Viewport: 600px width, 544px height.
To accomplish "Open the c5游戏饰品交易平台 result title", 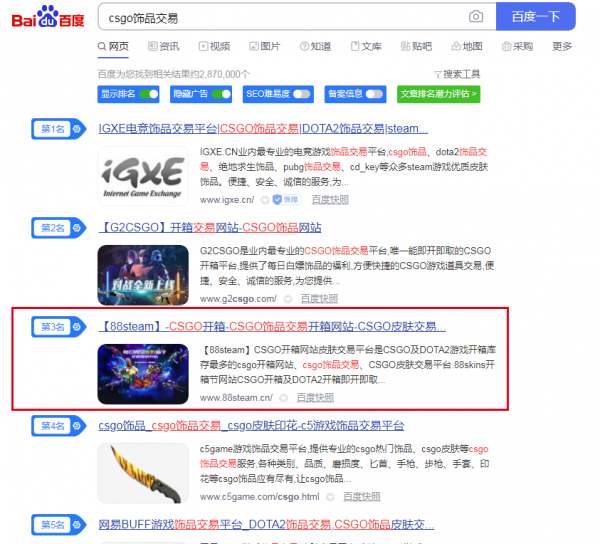I will pos(251,425).
